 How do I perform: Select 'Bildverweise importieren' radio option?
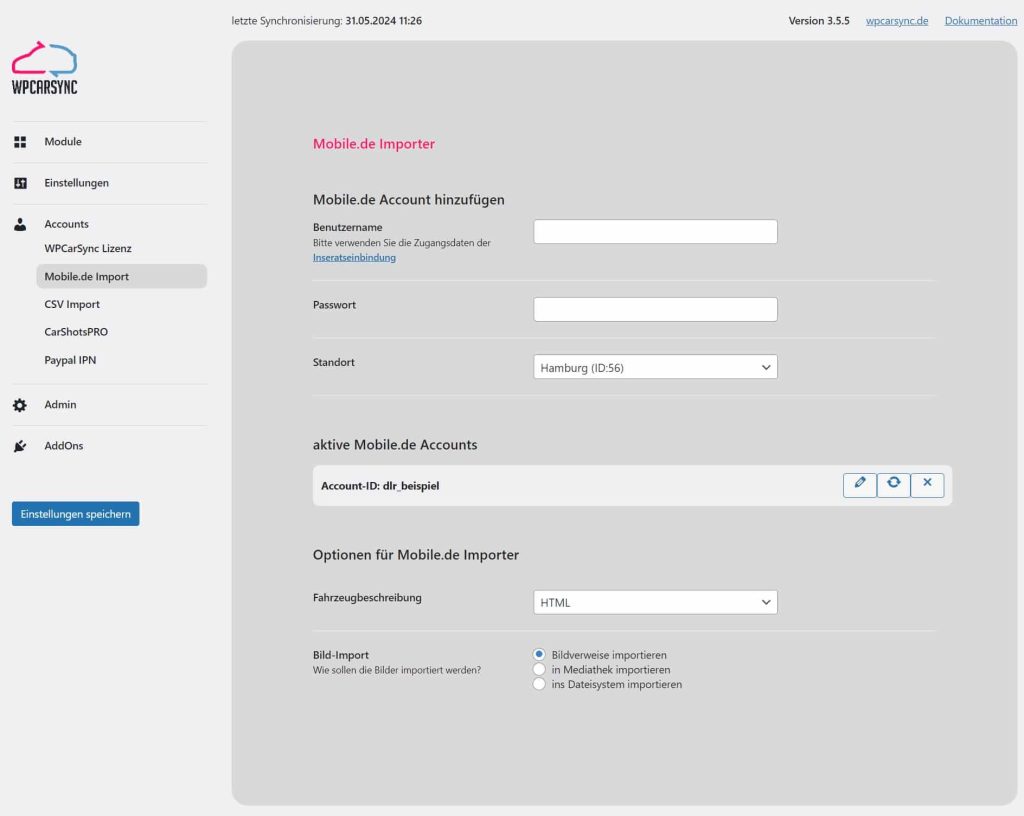pos(539,655)
